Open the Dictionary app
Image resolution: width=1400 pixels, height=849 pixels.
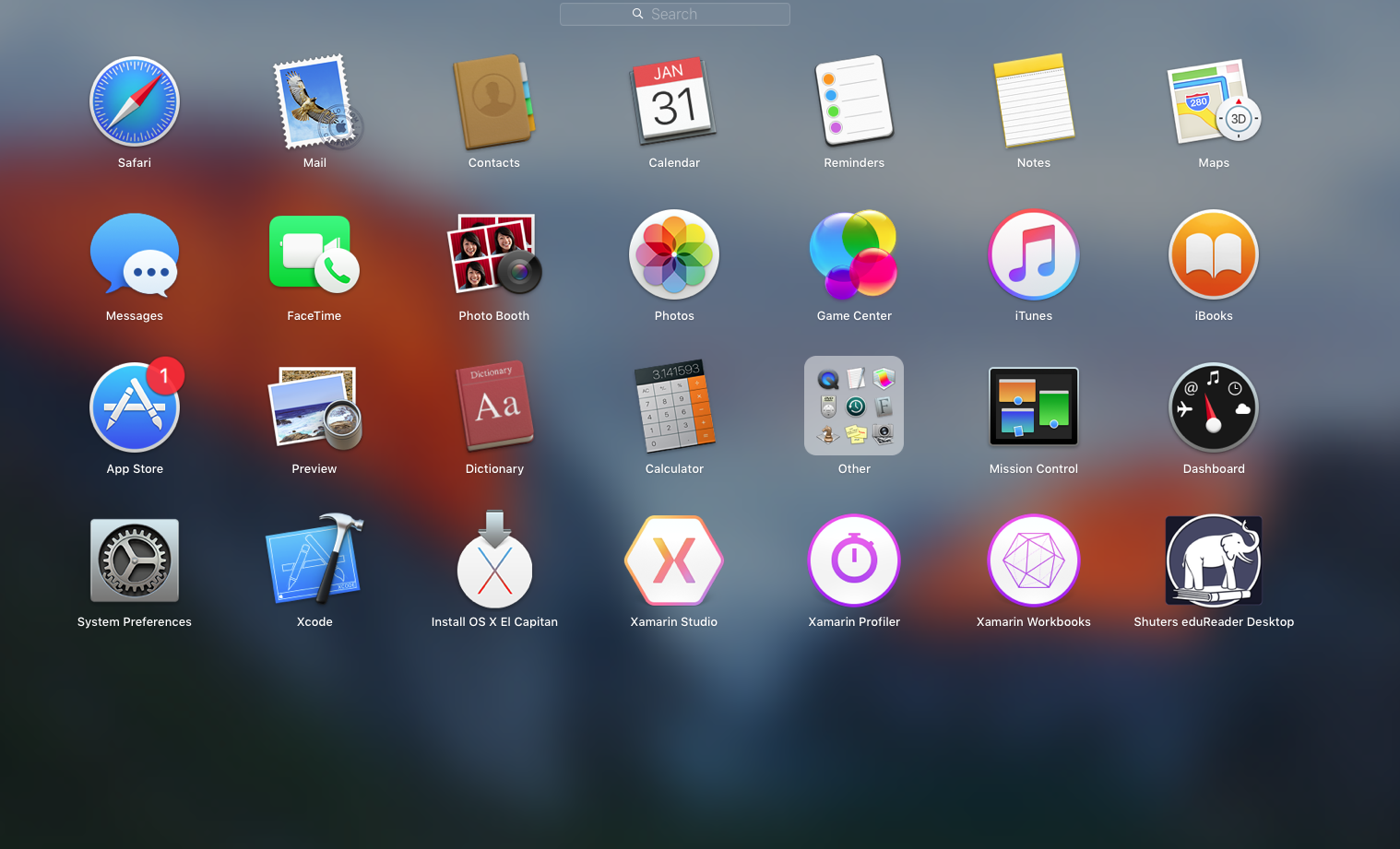tap(494, 406)
